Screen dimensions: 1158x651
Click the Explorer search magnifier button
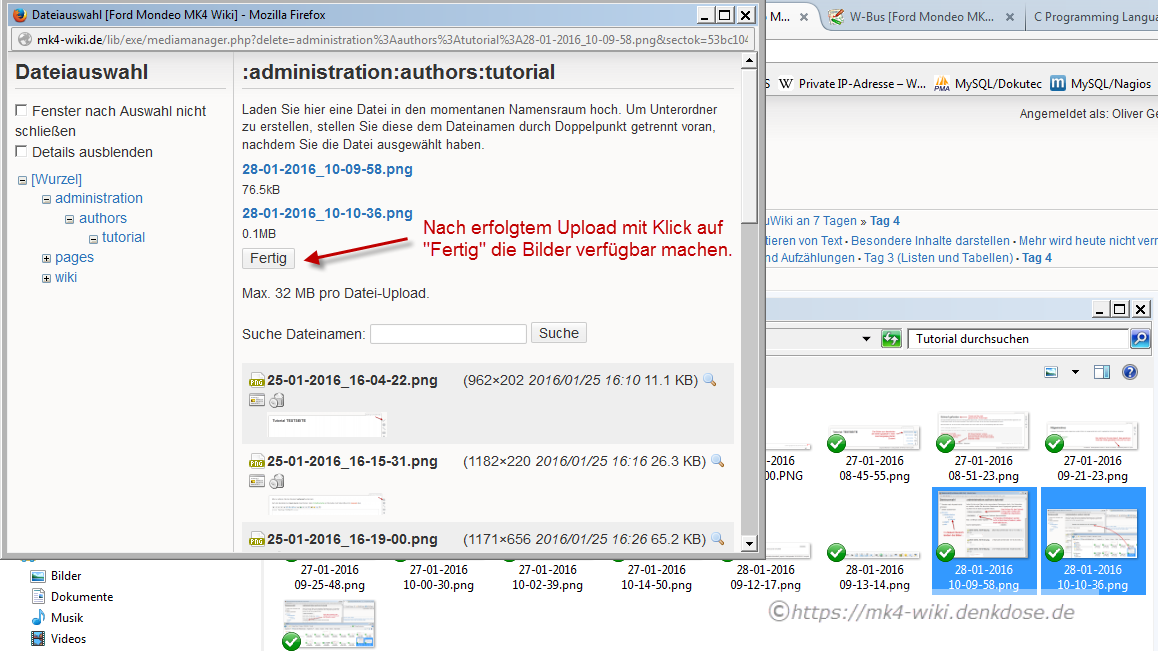coord(1139,339)
